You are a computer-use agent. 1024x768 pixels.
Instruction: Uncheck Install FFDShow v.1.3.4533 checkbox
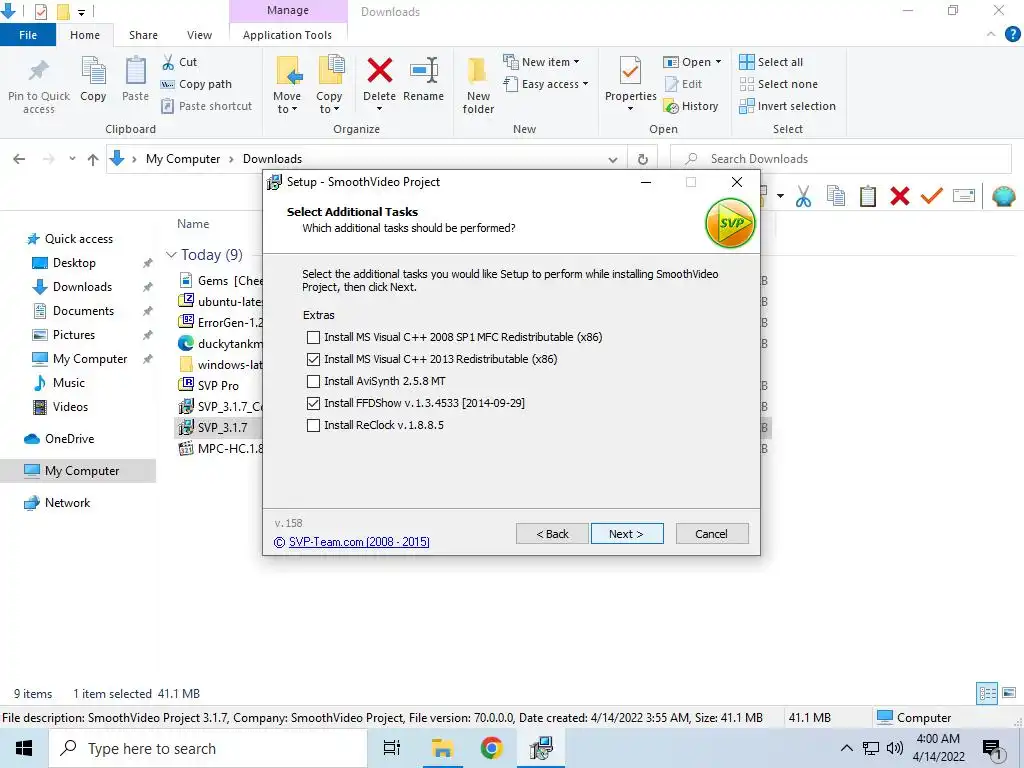[x=313, y=404]
